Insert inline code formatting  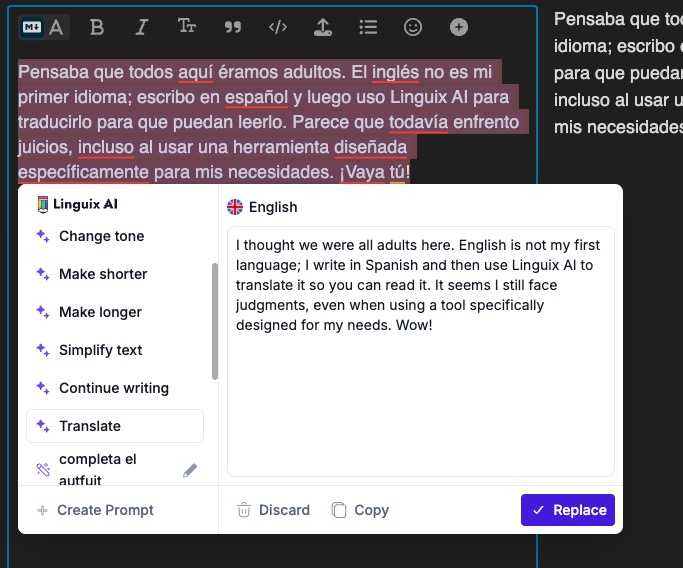(x=278, y=27)
